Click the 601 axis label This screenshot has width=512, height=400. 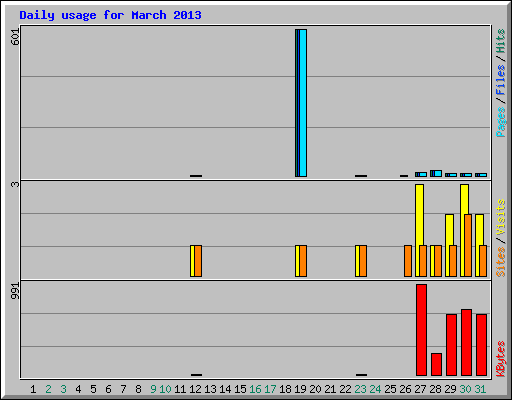coord(15,37)
